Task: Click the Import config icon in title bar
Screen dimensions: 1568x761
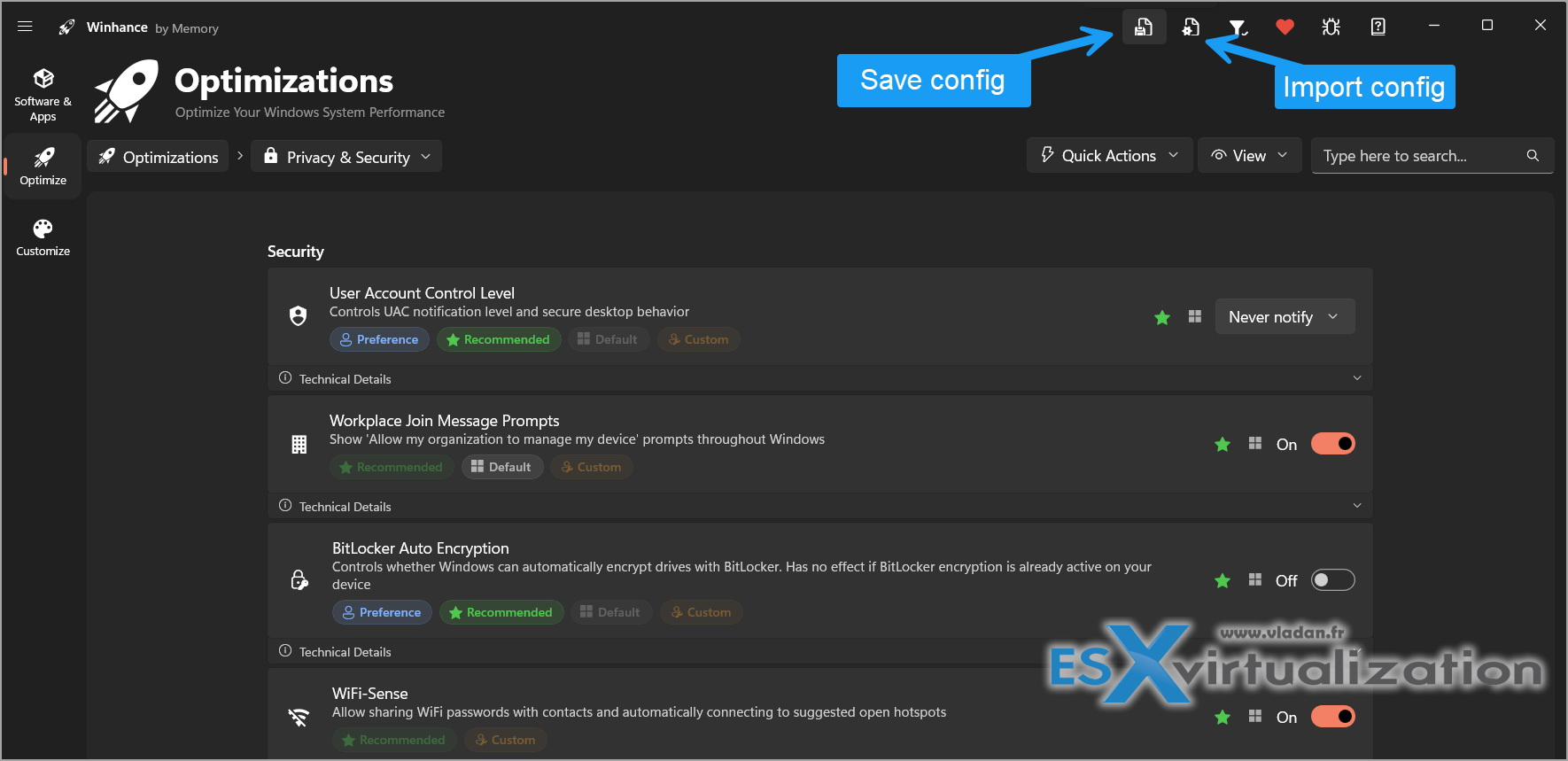Action: point(1191,27)
